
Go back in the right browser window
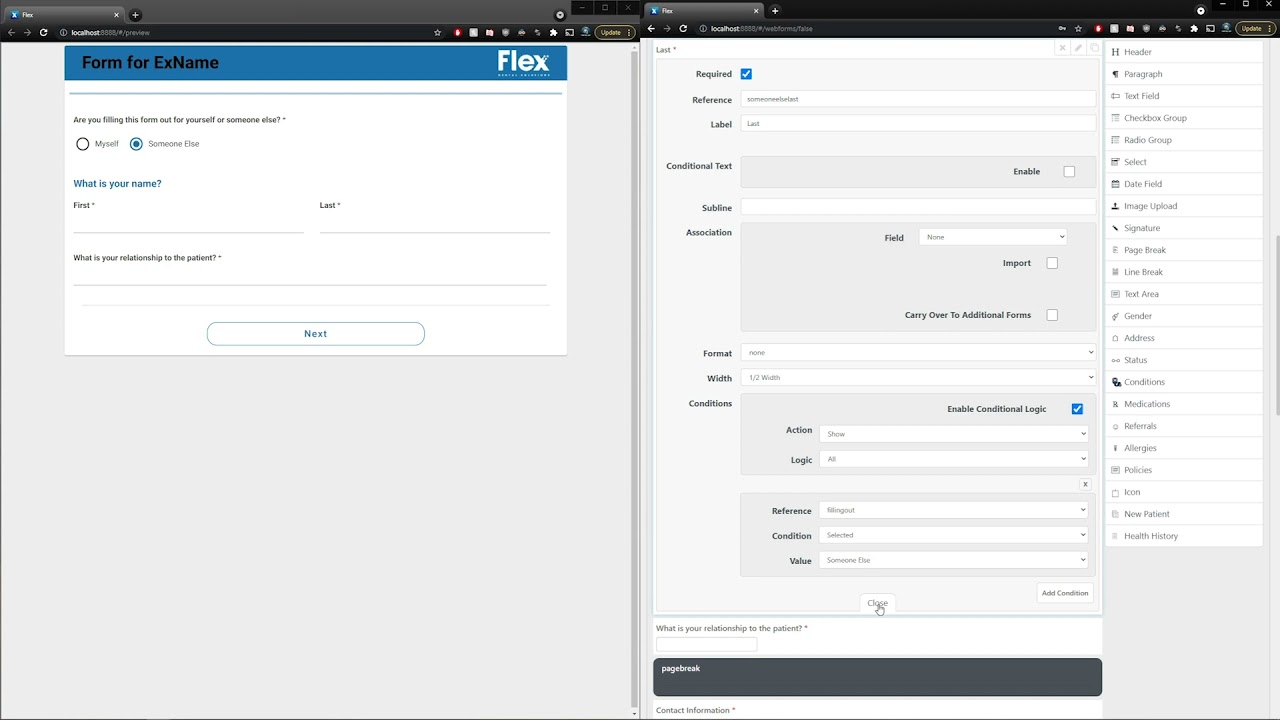point(651,29)
